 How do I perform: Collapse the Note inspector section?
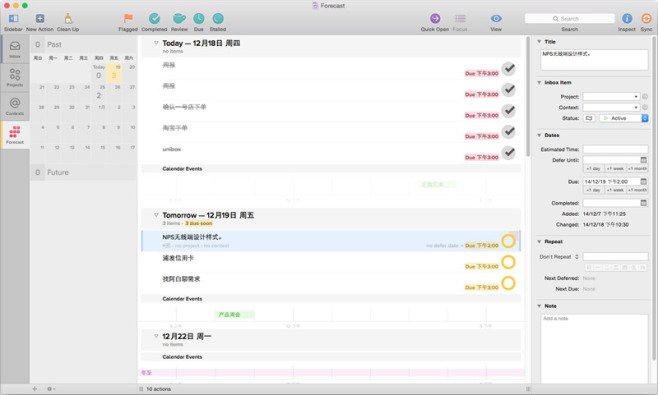(539, 306)
